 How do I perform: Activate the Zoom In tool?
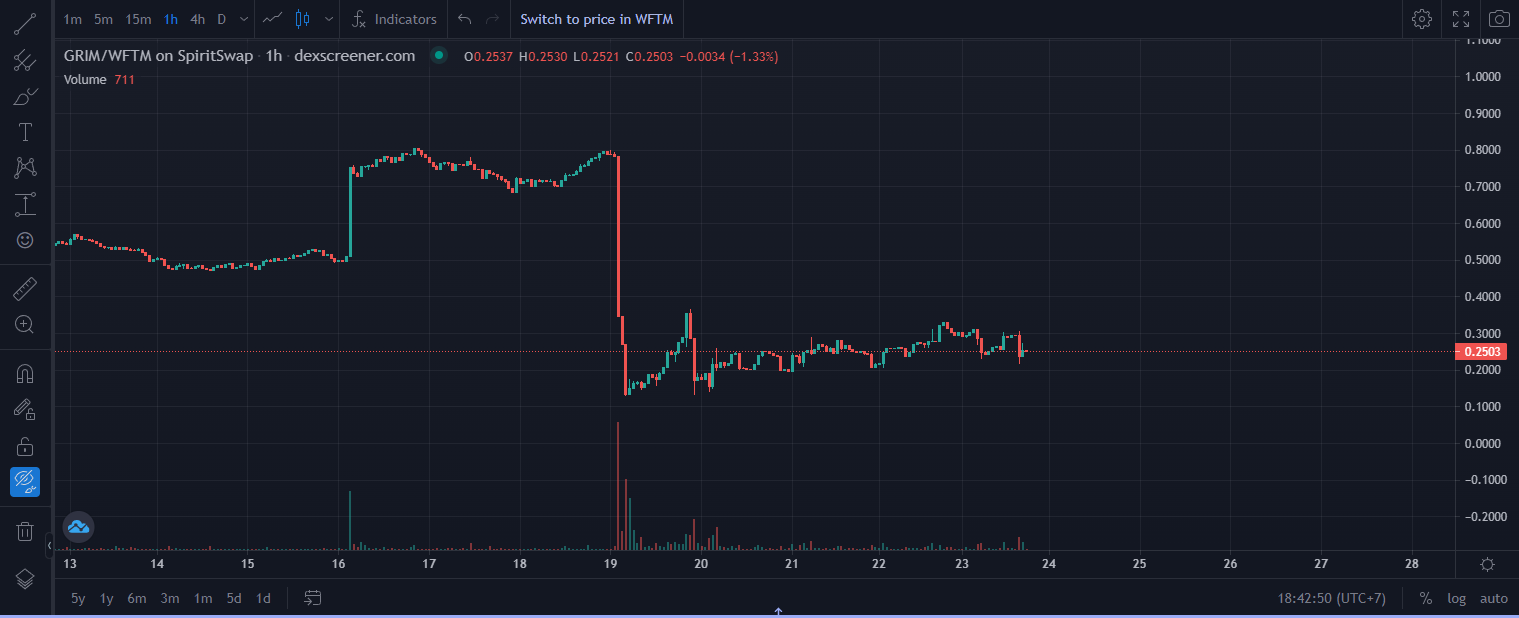point(25,324)
